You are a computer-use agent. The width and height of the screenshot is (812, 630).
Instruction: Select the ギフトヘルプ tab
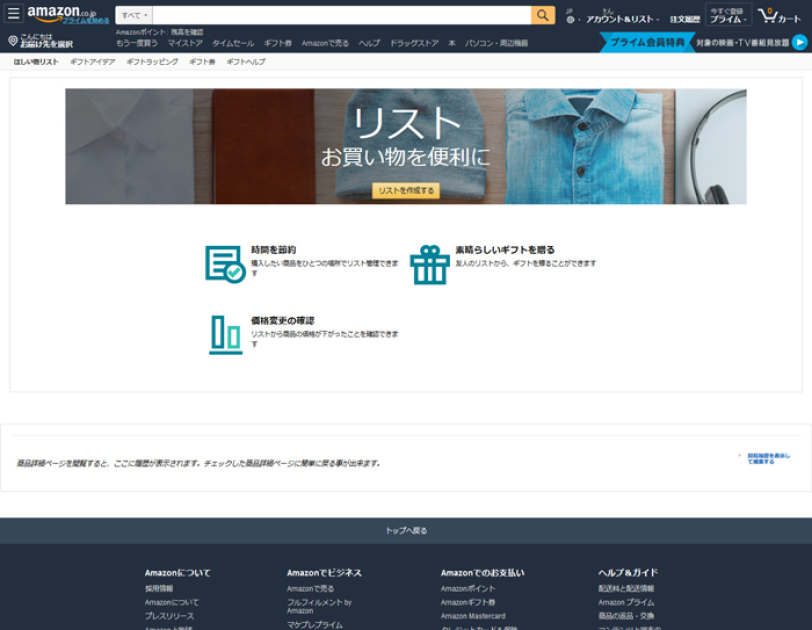[246, 62]
